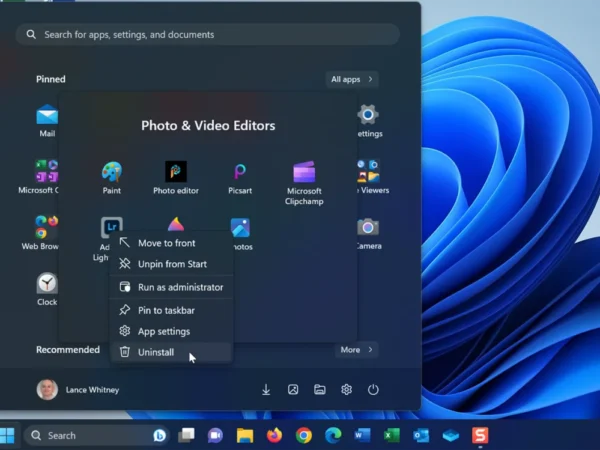This screenshot has height=450, width=600.
Task: Select Pin to taskbar
Action: click(x=171, y=310)
